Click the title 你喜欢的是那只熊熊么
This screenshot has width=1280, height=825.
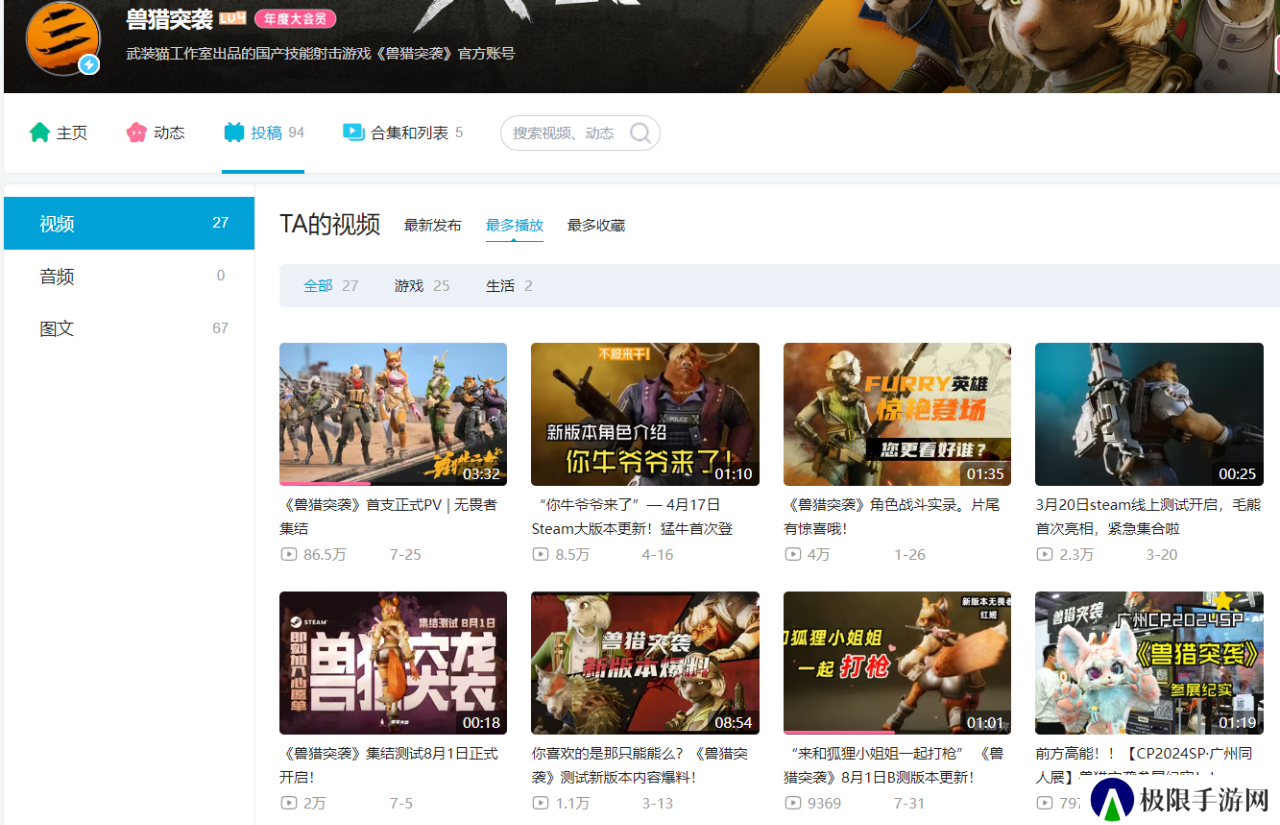640,765
